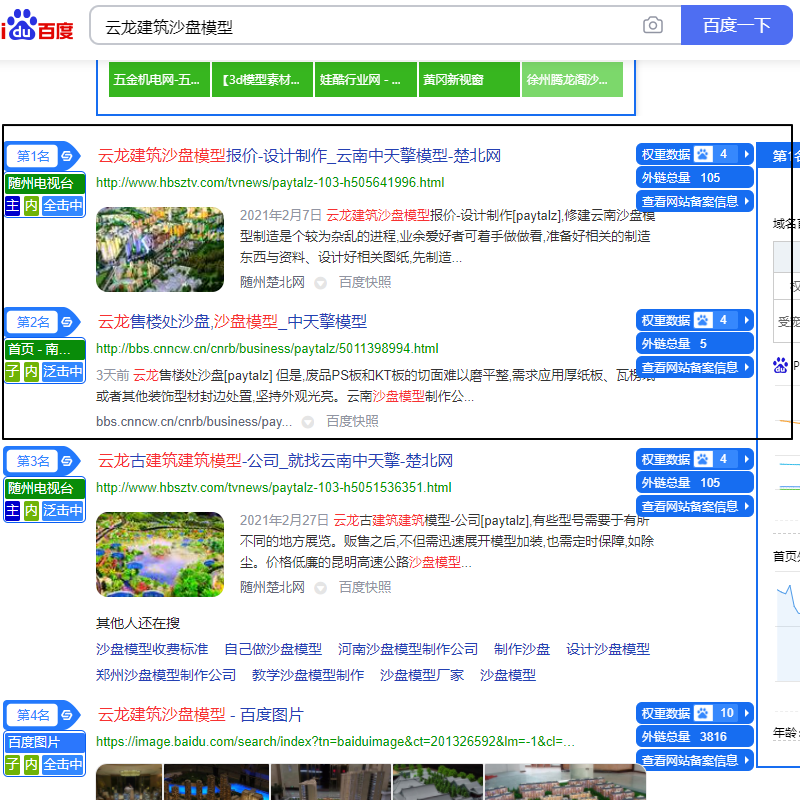The image size is (800, 800).
Task: Open result titled 云龙售楼处沙盘,沙盘模型_中天擎模型
Action: coord(232,321)
